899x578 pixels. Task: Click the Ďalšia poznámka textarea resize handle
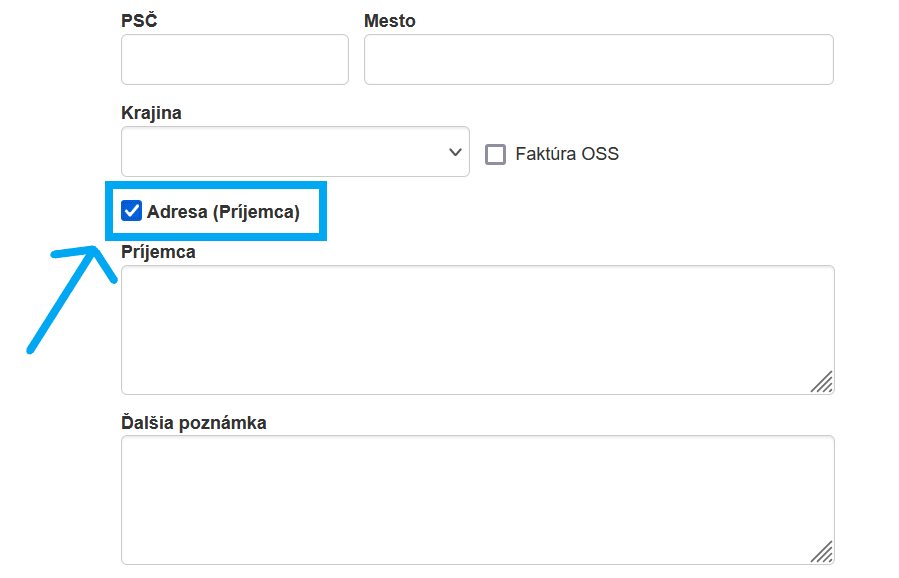[822, 552]
